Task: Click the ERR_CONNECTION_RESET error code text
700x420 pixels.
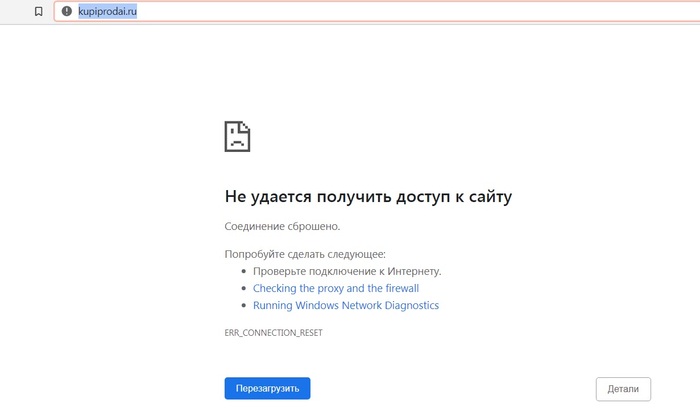Action: click(273, 333)
